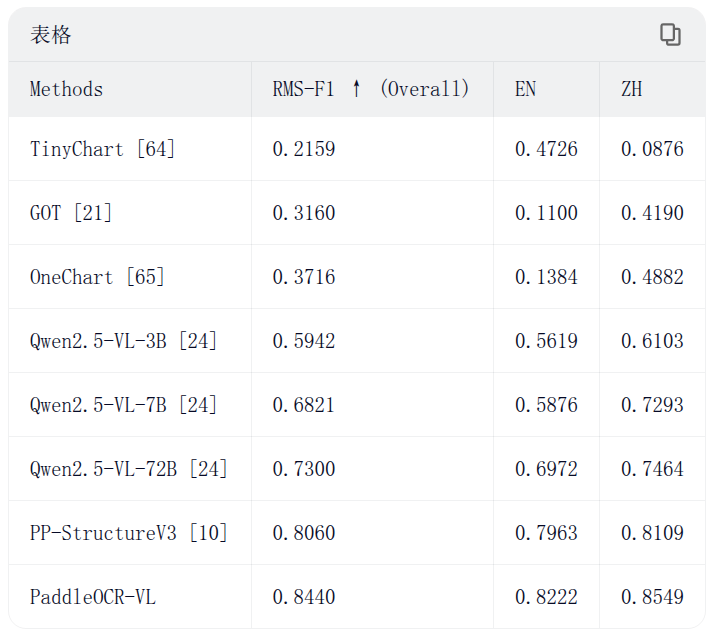This screenshot has width=716, height=635.
Task: Select the overall value 0.3160
Action: [304, 213]
